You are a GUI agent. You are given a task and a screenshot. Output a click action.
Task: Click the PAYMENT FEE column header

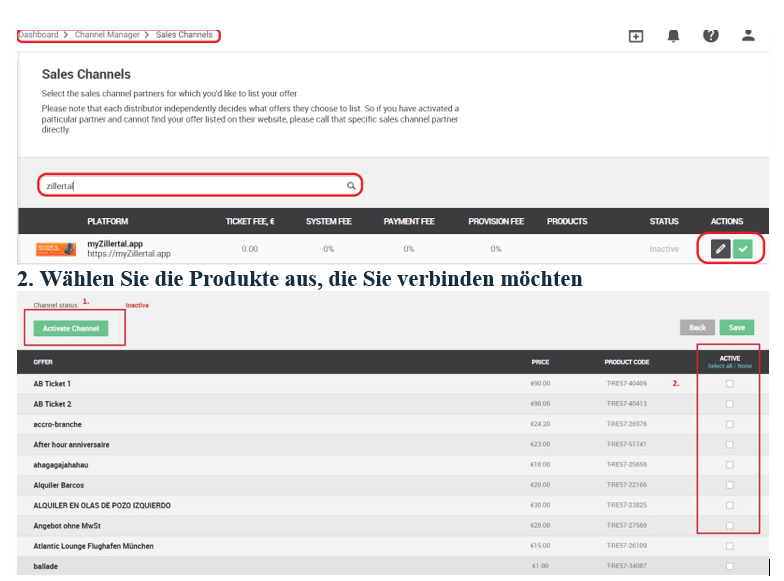pos(408,221)
